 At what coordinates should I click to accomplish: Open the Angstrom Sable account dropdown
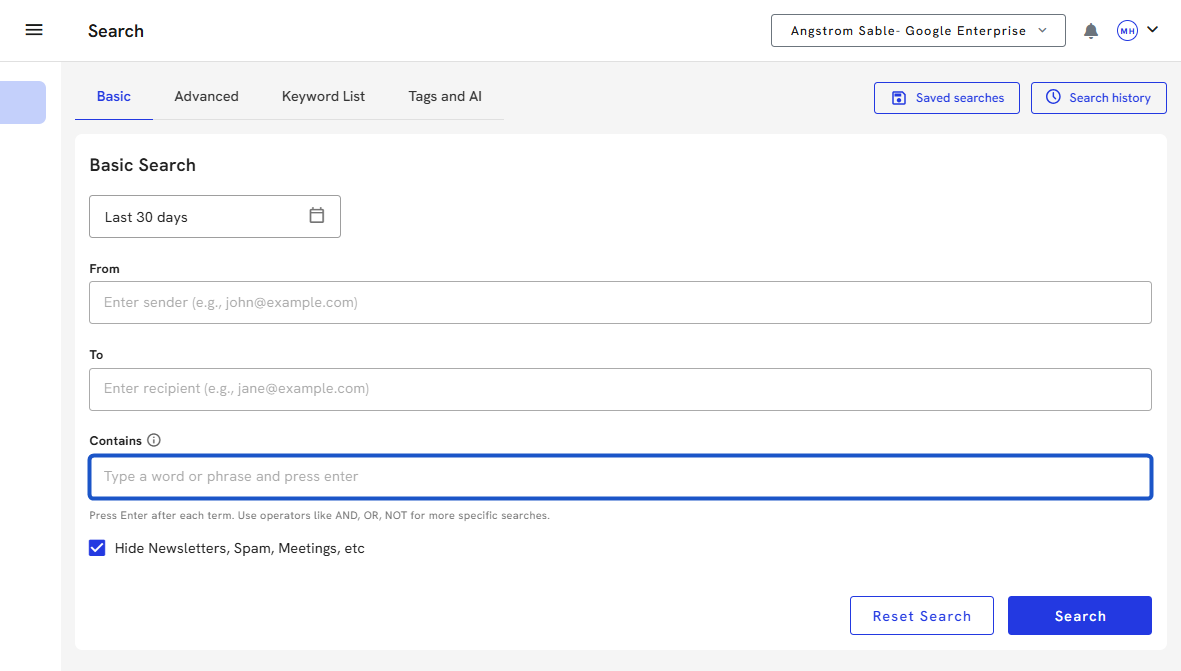click(x=918, y=31)
